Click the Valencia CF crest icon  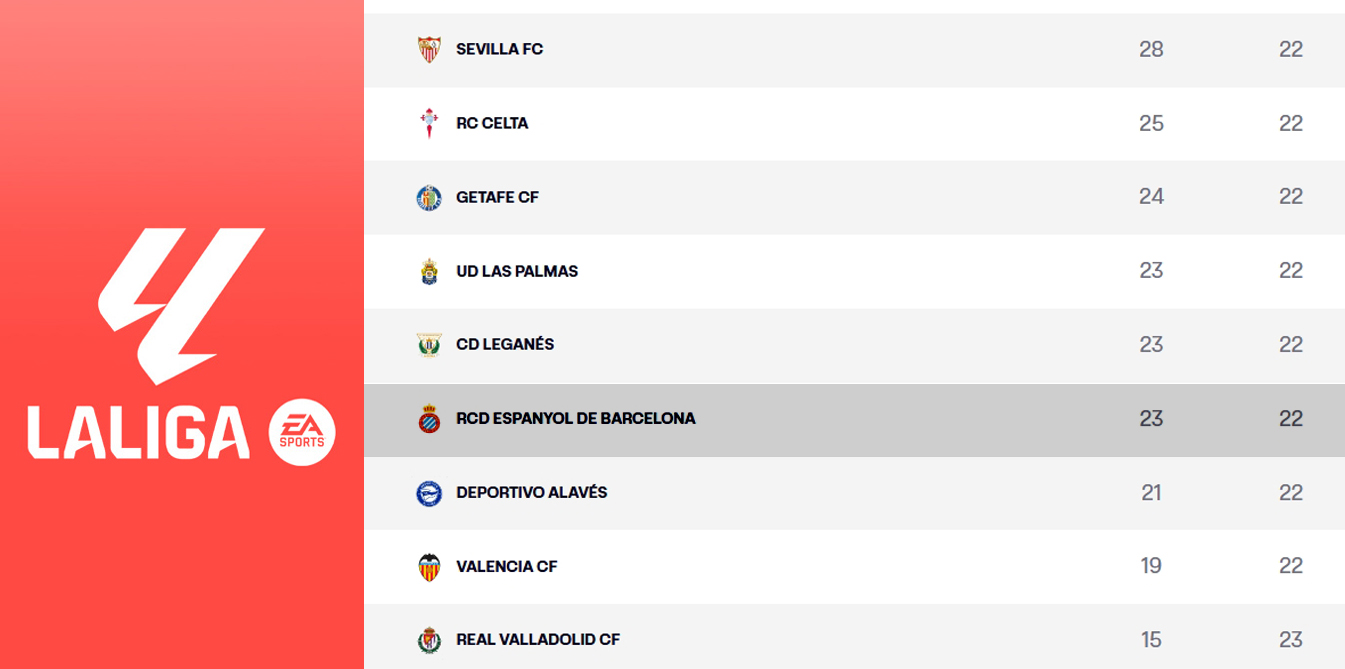coord(429,567)
